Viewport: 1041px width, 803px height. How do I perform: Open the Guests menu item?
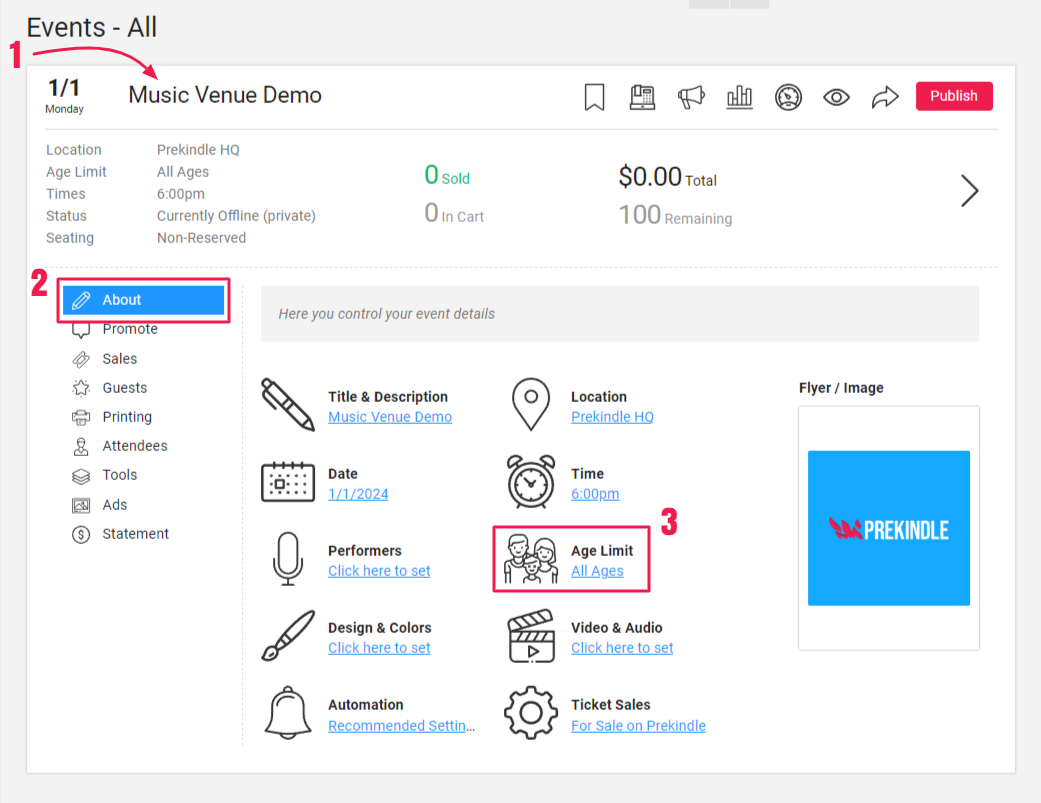pos(125,388)
